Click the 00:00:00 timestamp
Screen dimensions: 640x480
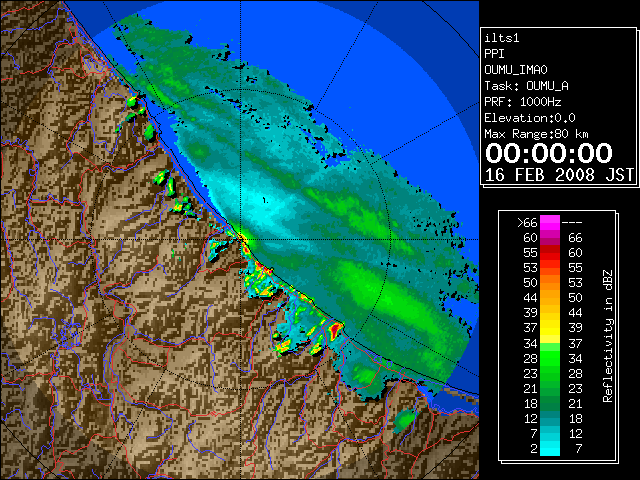click(x=549, y=153)
